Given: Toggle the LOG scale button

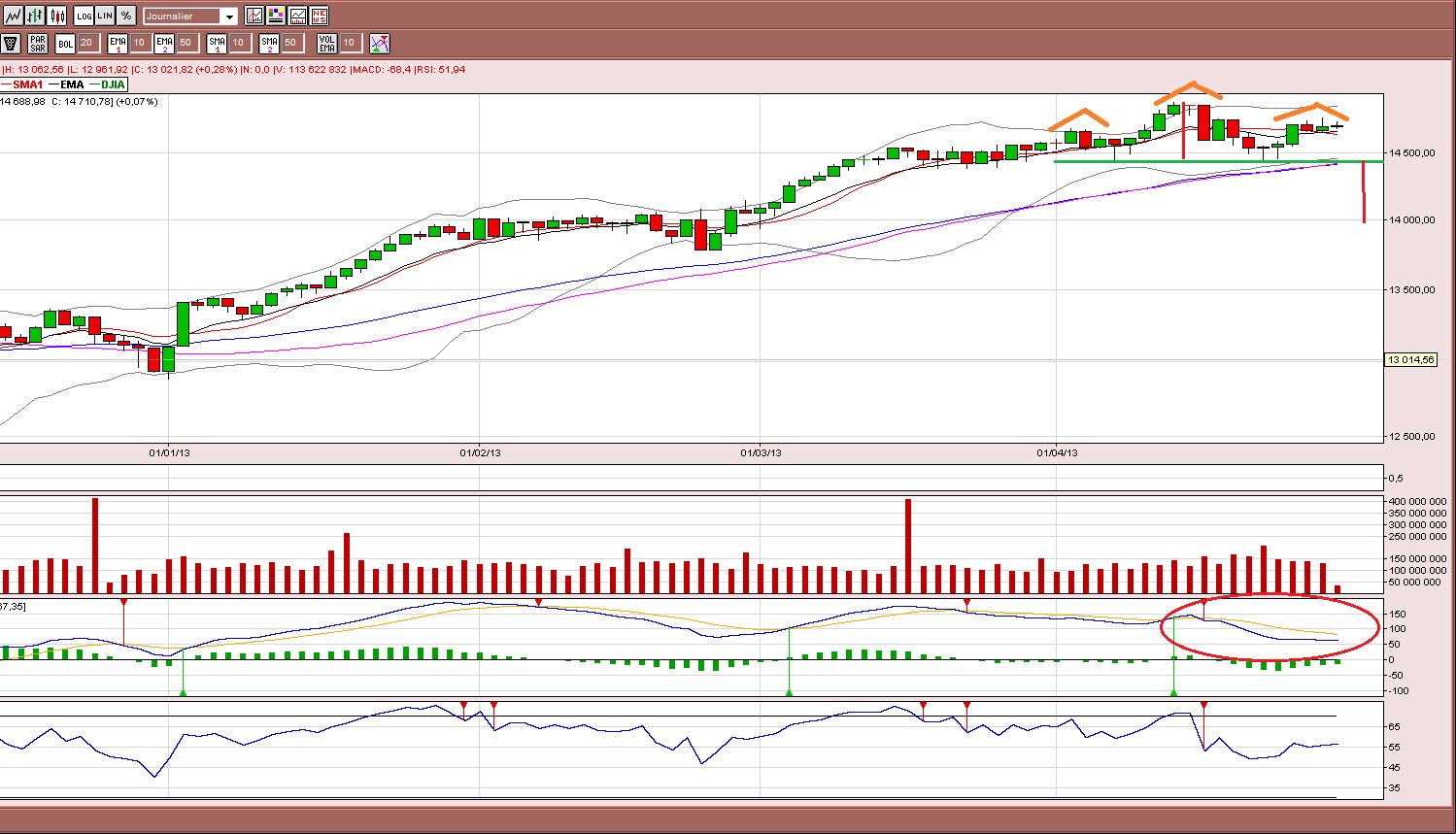Looking at the screenshot, I should tap(84, 16).
